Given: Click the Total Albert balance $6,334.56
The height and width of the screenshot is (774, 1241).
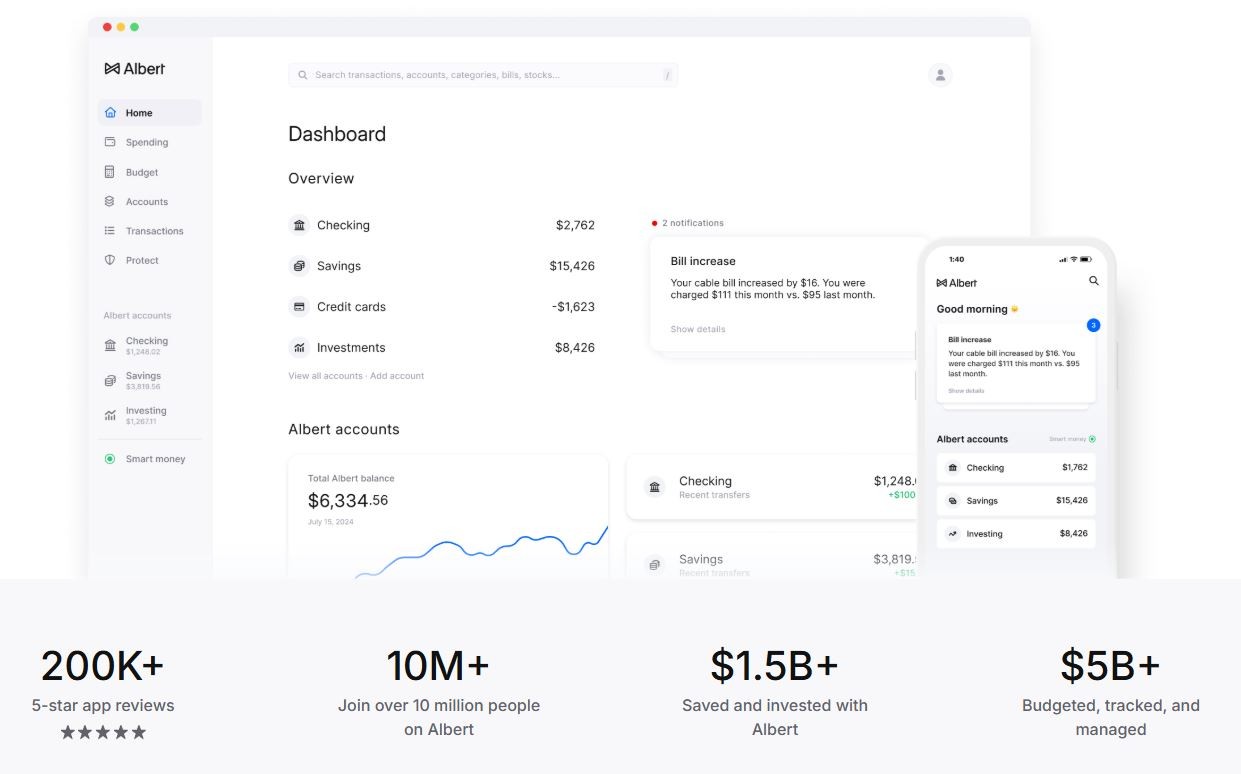Looking at the screenshot, I should pyautogui.click(x=348, y=500).
